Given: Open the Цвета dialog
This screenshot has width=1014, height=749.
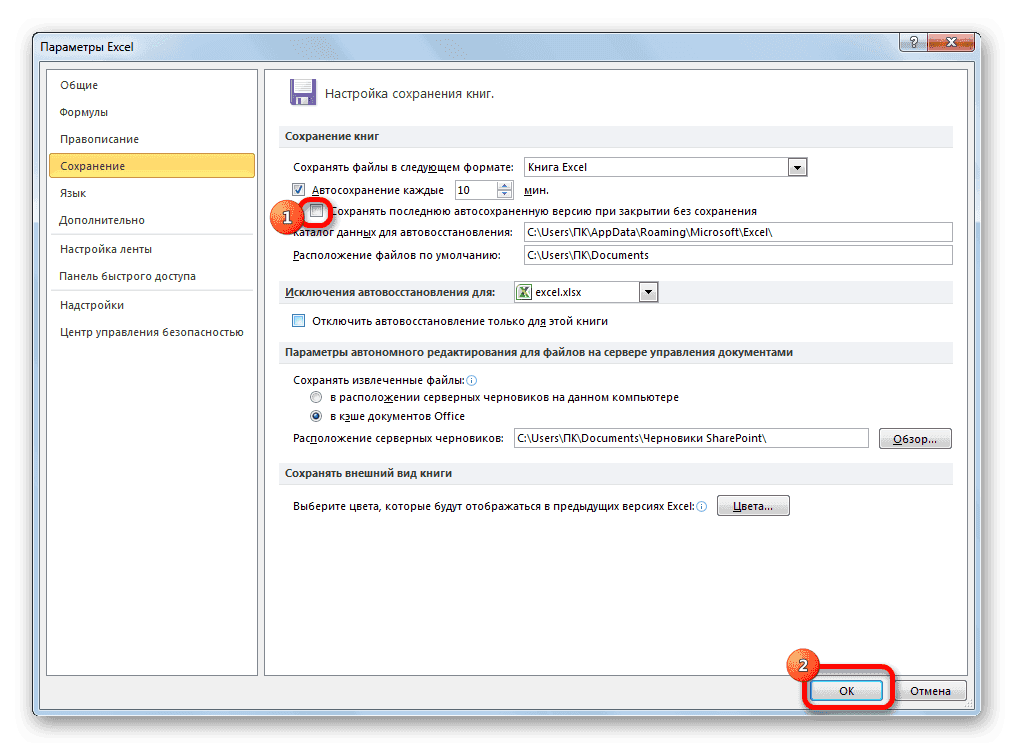Looking at the screenshot, I should pyautogui.click(x=752, y=505).
